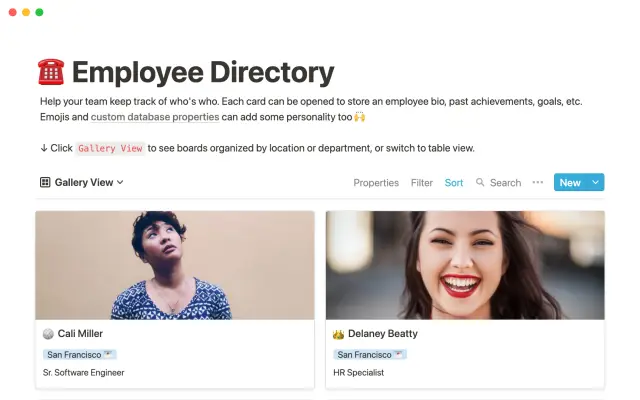The width and height of the screenshot is (640, 400).
Task: Click the Cali Miller name
Action: point(80,333)
